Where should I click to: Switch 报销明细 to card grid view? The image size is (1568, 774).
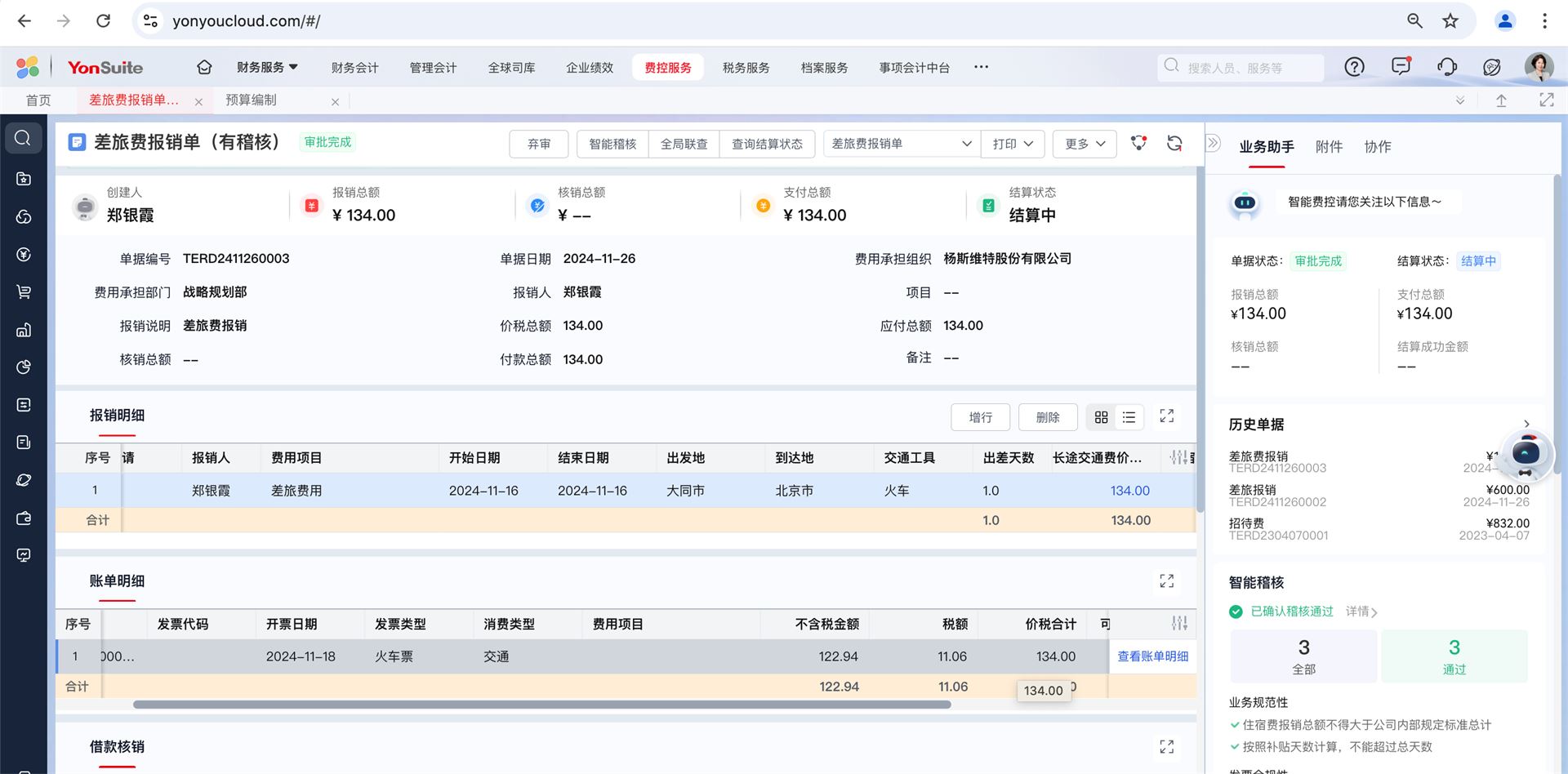pyautogui.click(x=1101, y=417)
